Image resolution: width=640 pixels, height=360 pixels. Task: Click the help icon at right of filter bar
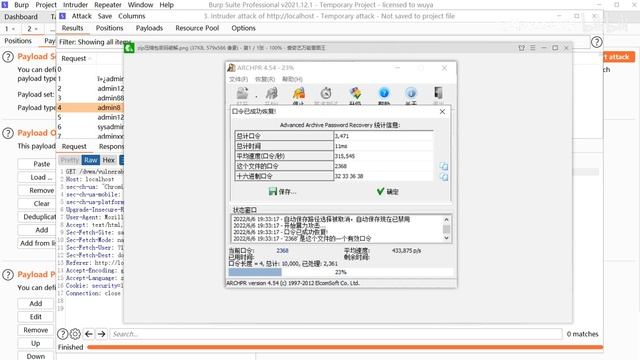tap(597, 42)
